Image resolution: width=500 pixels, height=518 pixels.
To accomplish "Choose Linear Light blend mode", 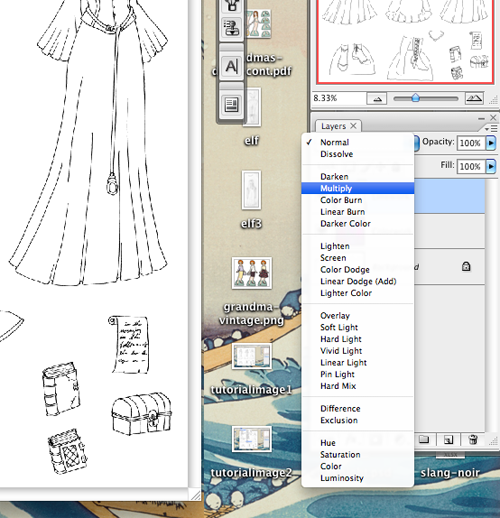I will coord(357,362).
